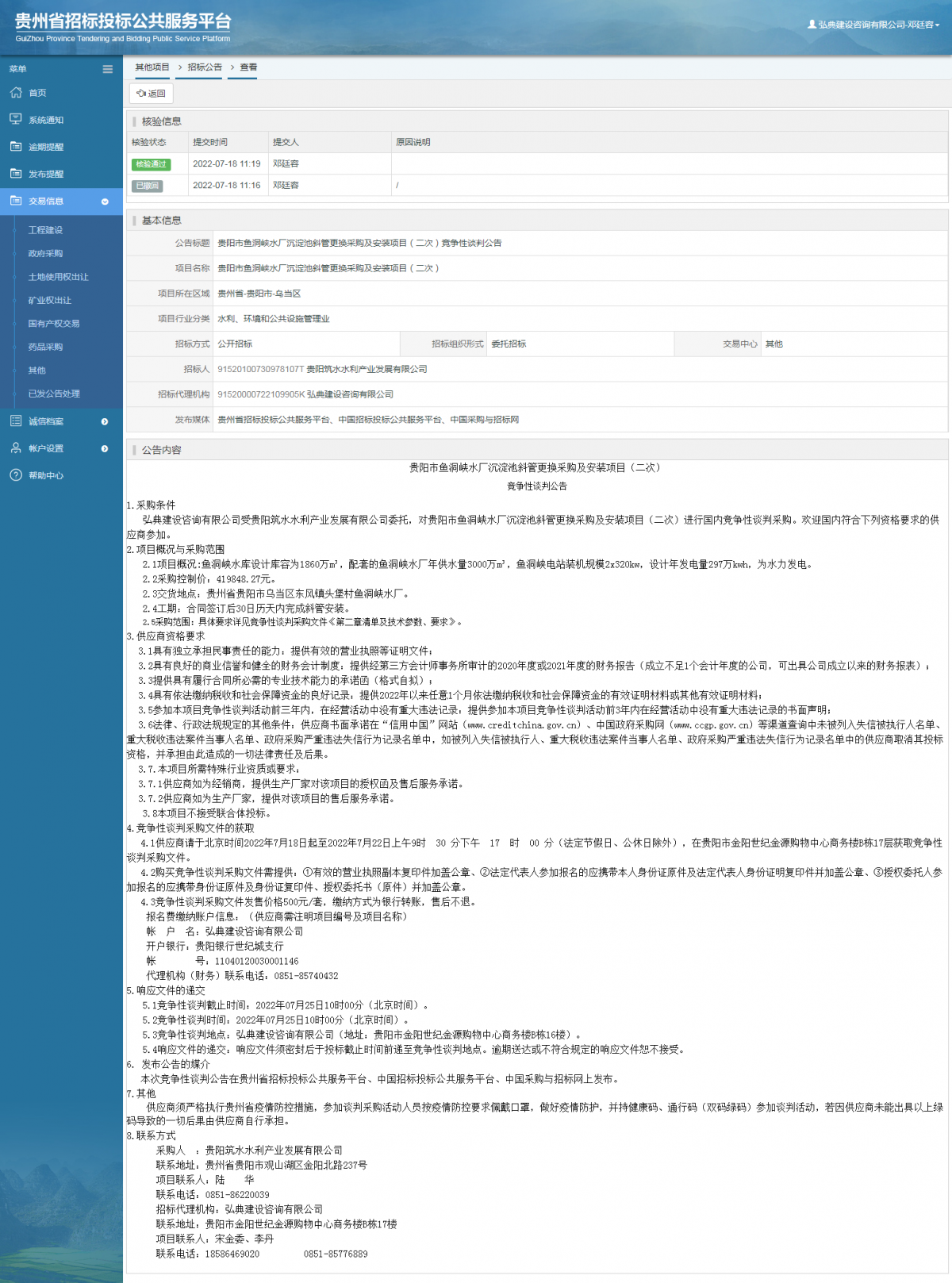The width and height of the screenshot is (952, 1283).
Task: Click the credit archive (诚信档案) icon
Action: tap(16, 421)
